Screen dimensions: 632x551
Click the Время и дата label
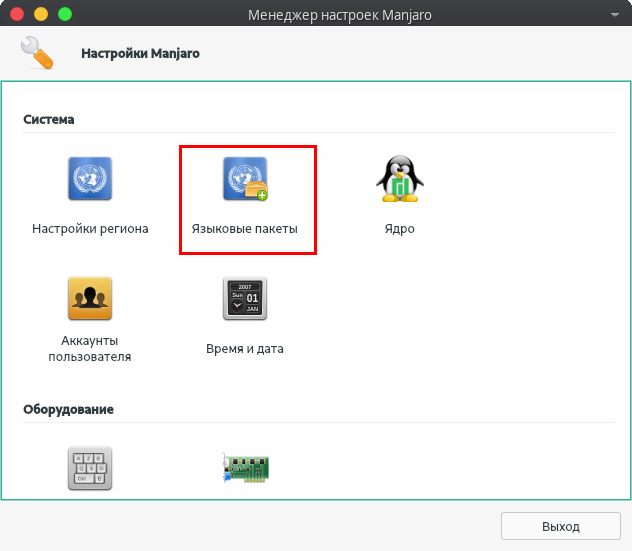(245, 349)
